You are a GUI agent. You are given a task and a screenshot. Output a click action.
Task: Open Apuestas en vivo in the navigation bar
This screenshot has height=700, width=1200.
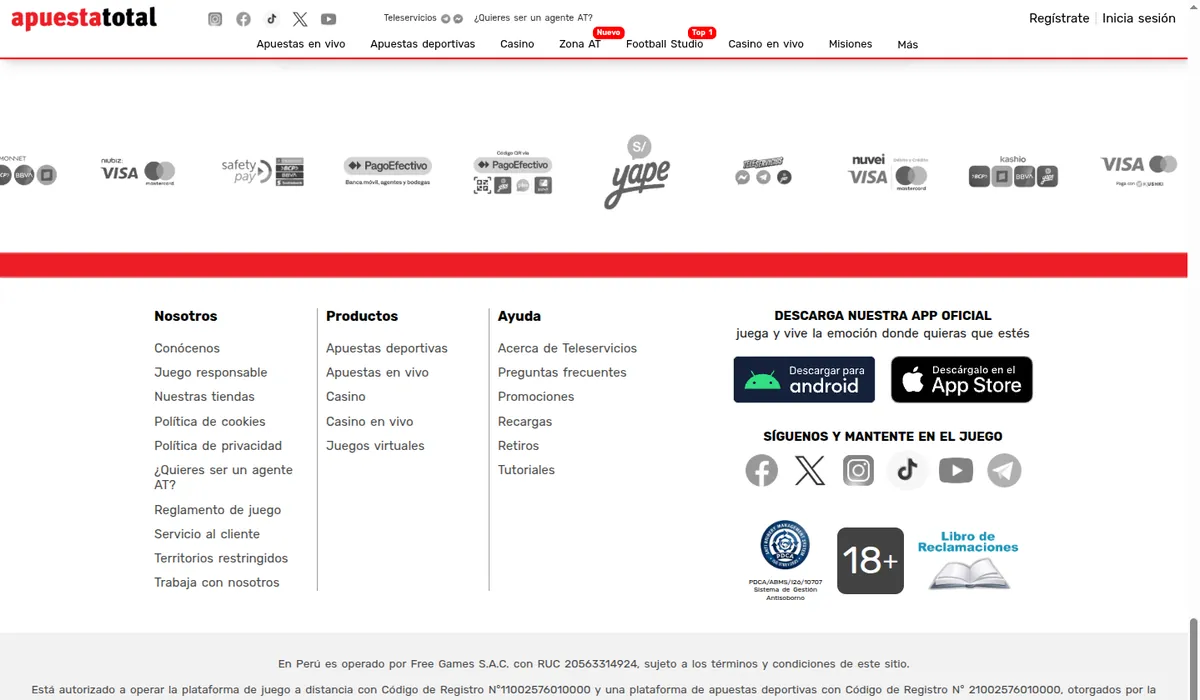click(301, 44)
